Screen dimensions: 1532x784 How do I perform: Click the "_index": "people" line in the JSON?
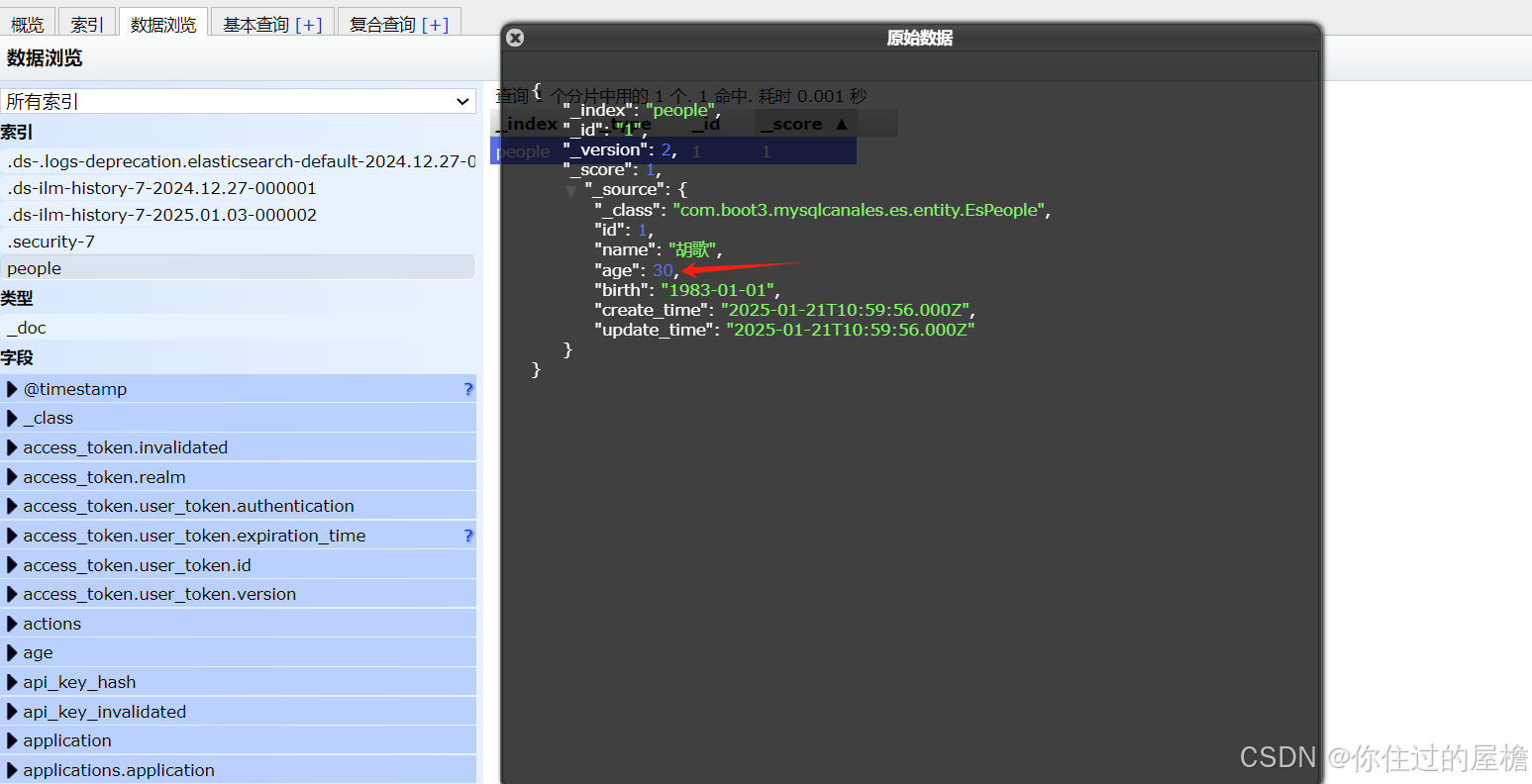click(642, 110)
